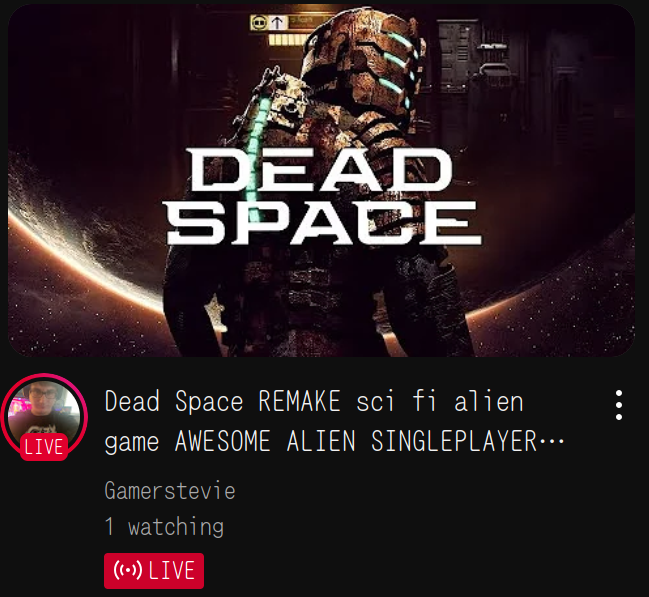
Task: Click the truncated title ellipsis
Action: [552, 442]
